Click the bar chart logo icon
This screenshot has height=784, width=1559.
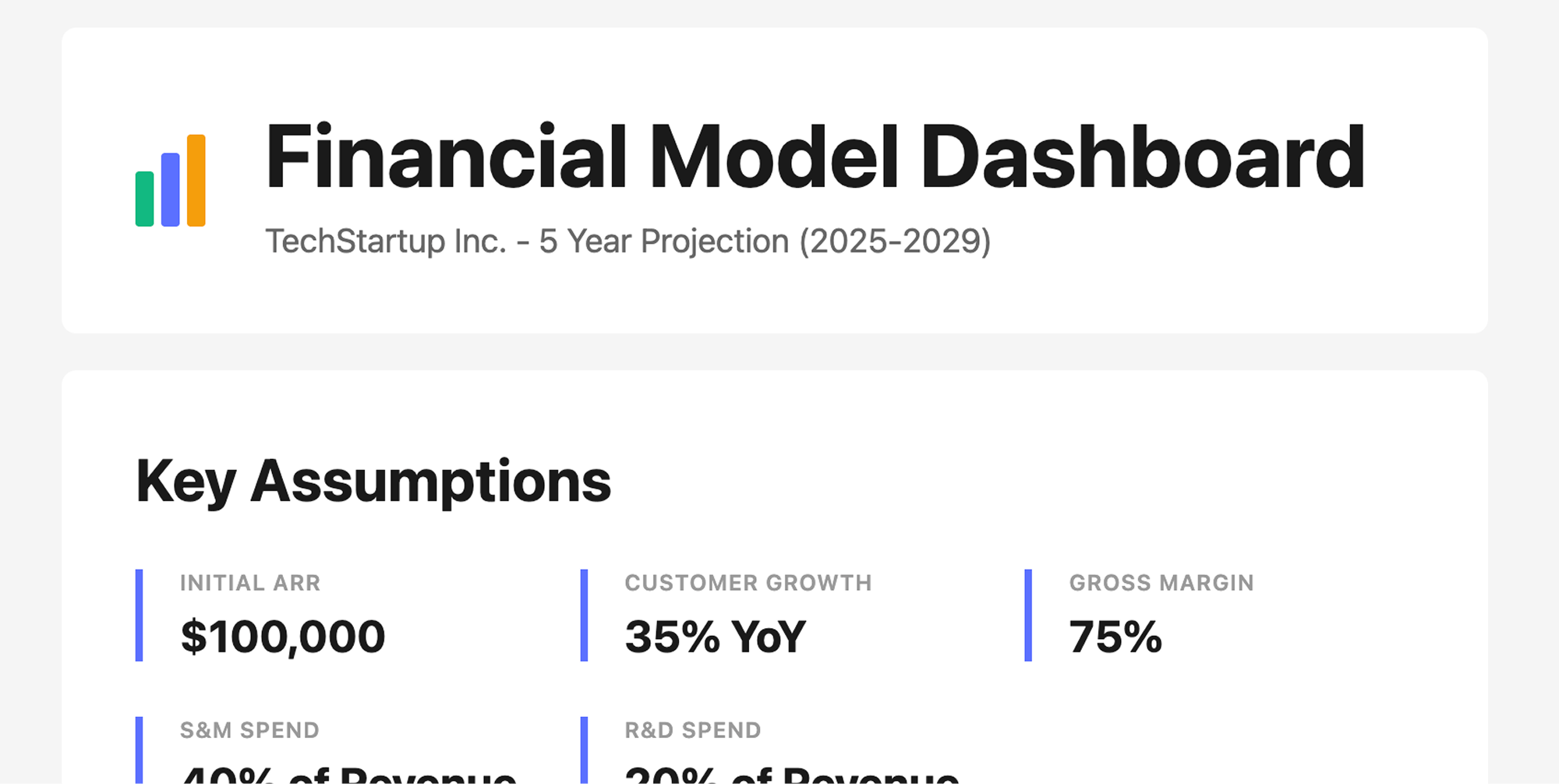(170, 181)
